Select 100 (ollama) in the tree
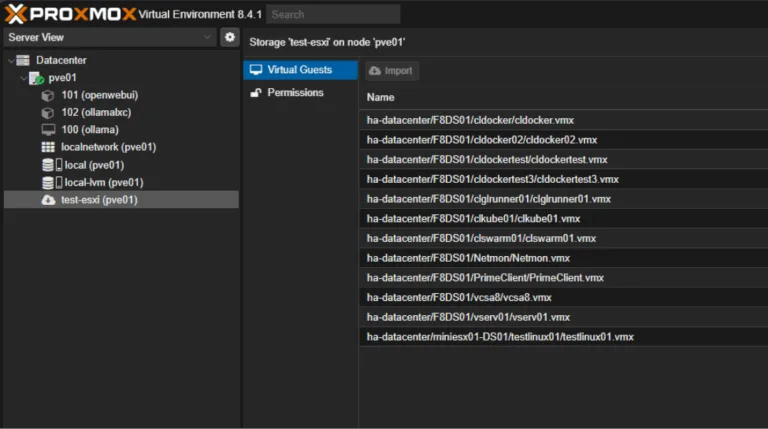768x429 pixels. (90, 130)
